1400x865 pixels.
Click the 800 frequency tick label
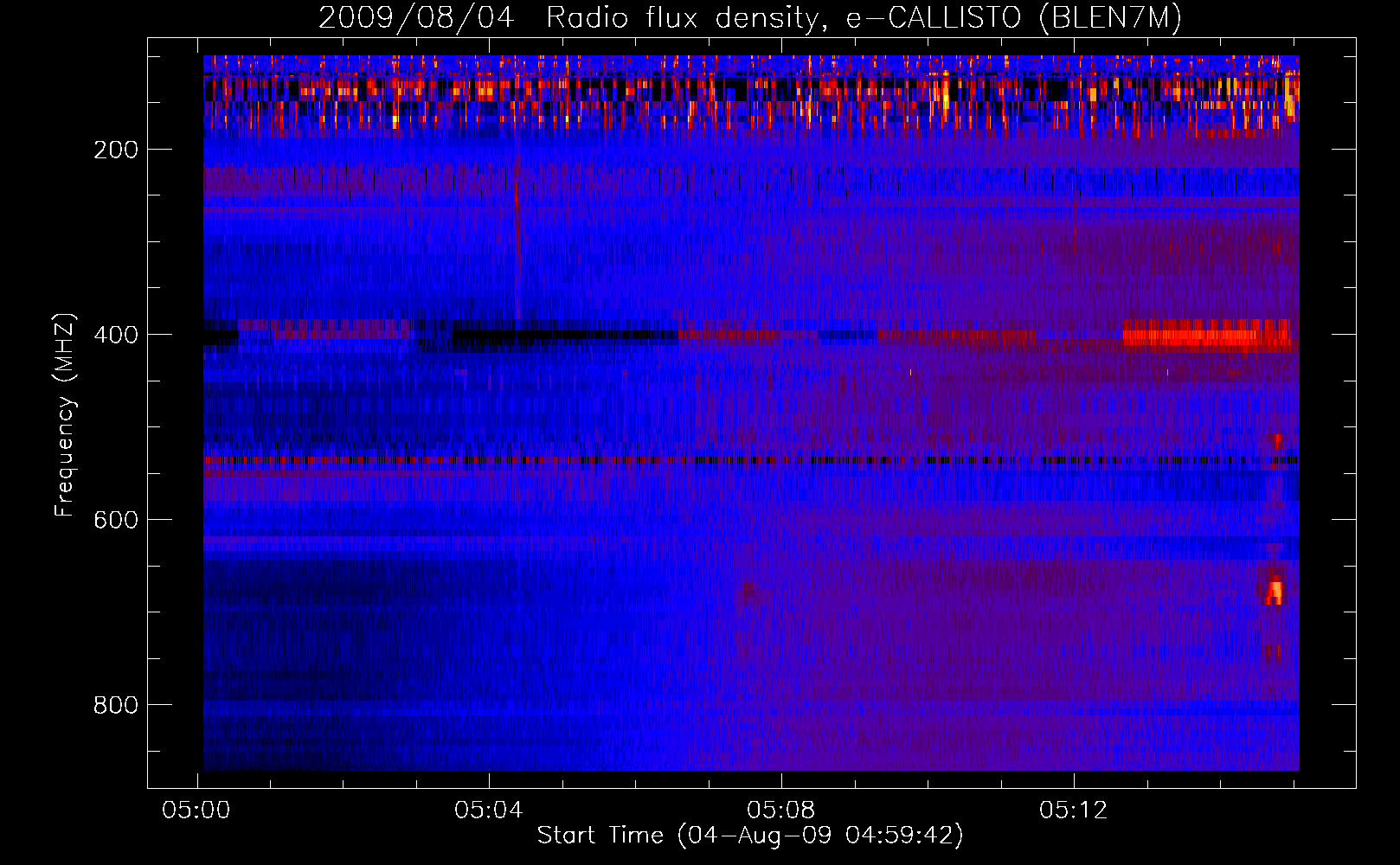point(116,705)
